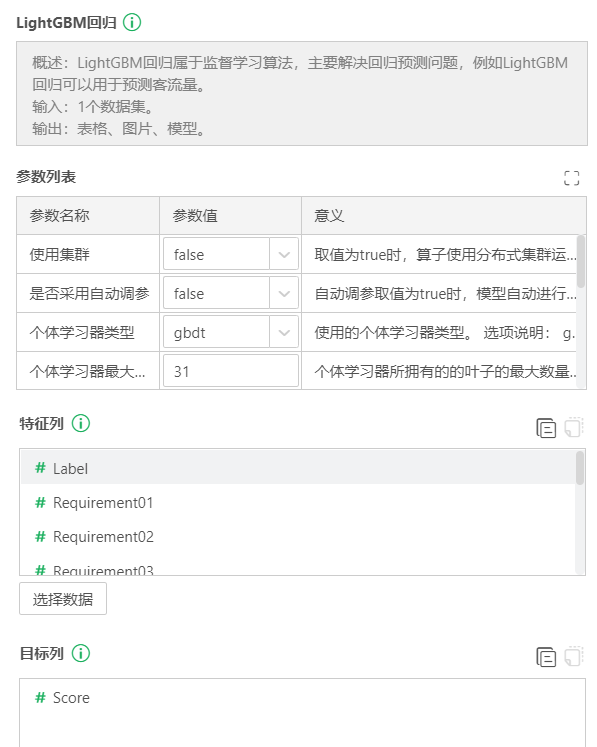The height and width of the screenshot is (747, 597).
Task: Open 个体学习器类型 gbdt dropdown
Action: (231, 333)
